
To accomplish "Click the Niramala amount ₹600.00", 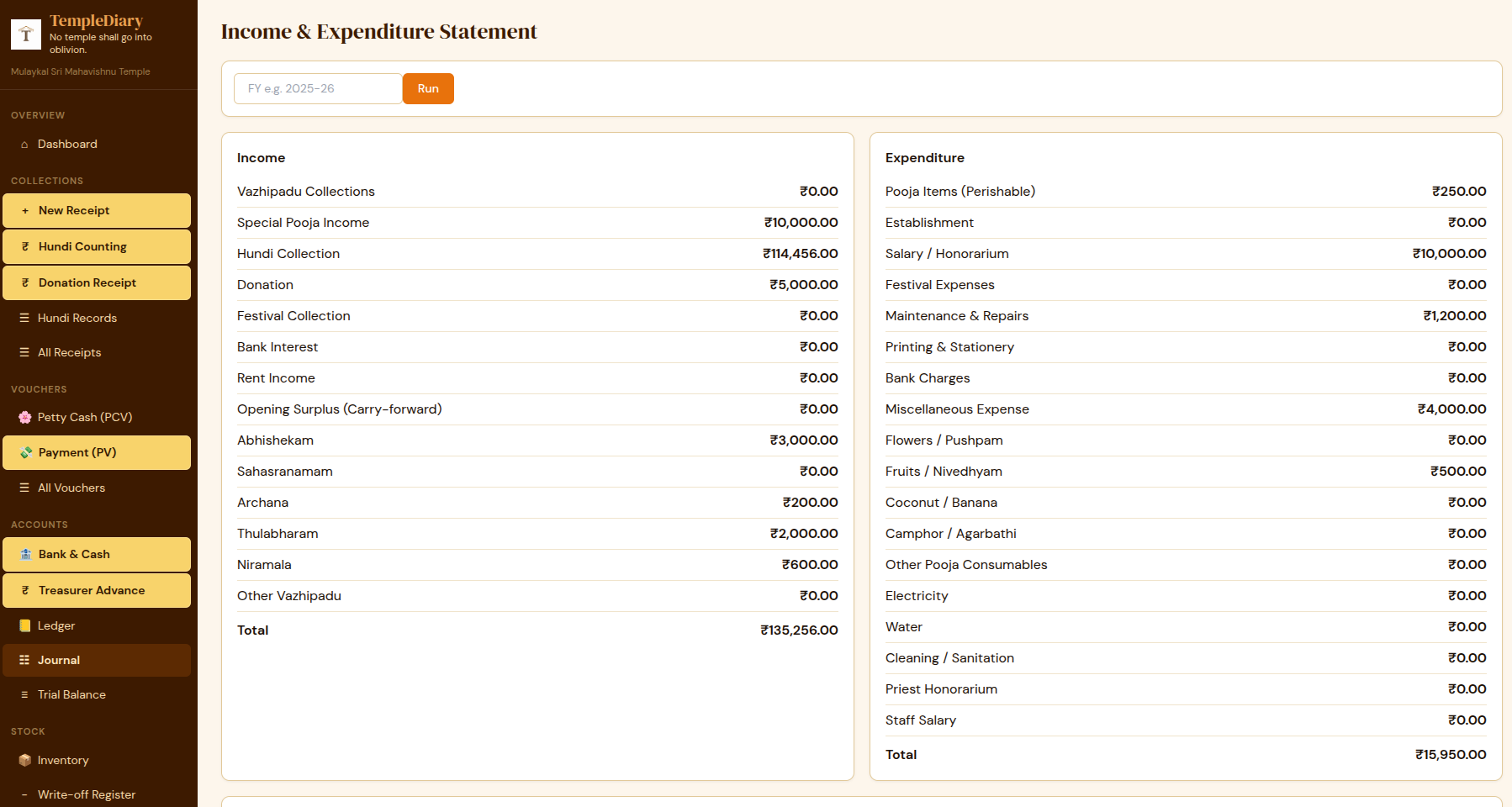I will coord(810,565).
